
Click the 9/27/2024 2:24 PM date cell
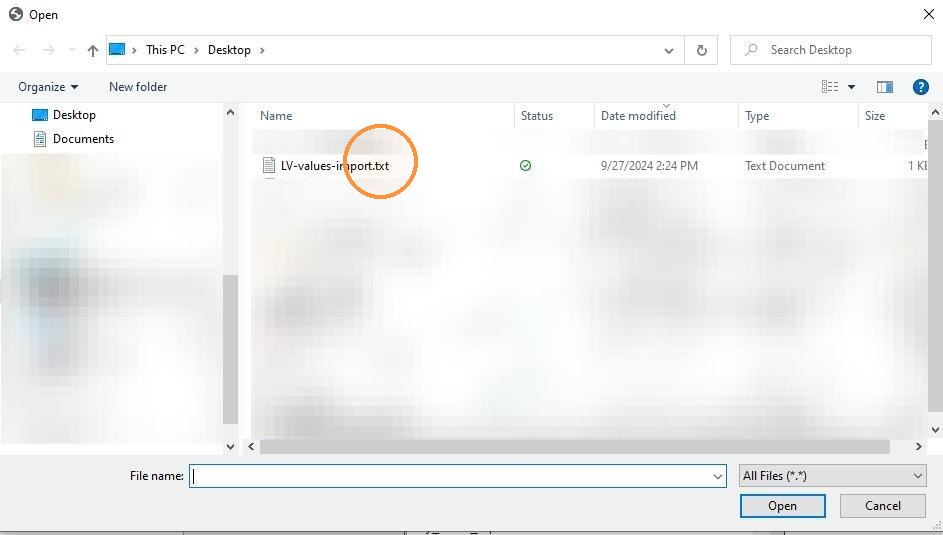(x=649, y=166)
